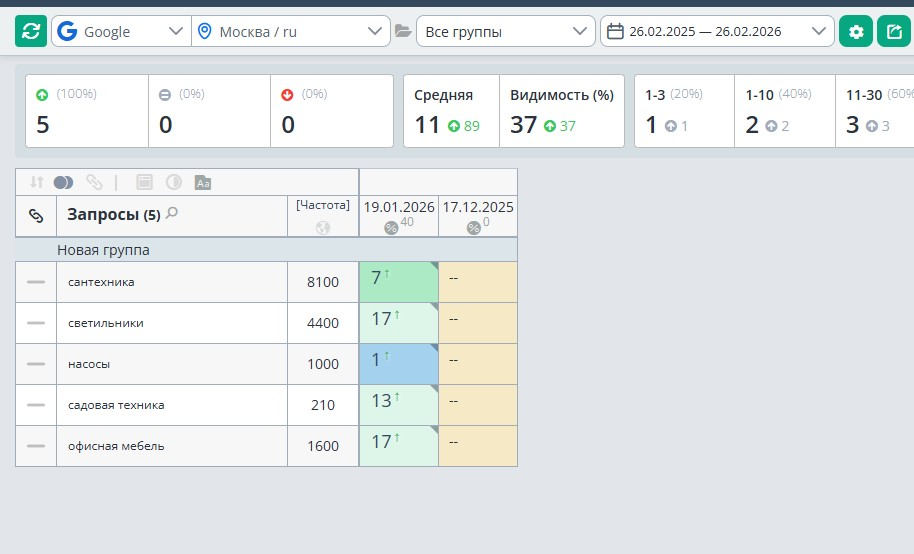Click the folder icon beside groups dropdown
914x554 pixels.
(403, 31)
